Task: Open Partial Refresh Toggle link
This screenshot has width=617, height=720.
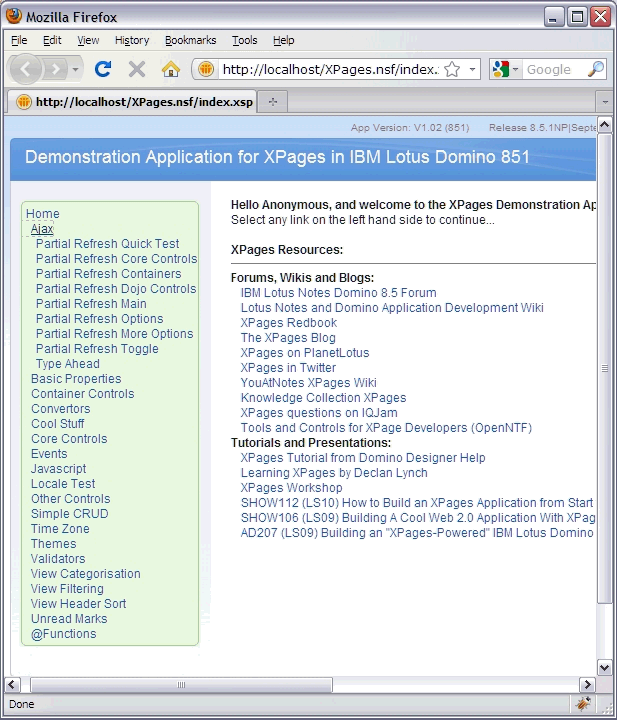Action: pyautogui.click(x=97, y=349)
